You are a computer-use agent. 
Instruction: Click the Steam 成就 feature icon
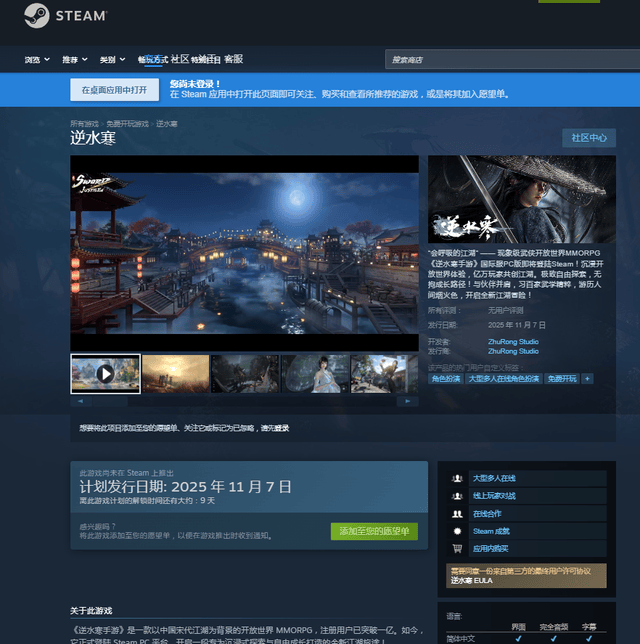[x=457, y=531]
